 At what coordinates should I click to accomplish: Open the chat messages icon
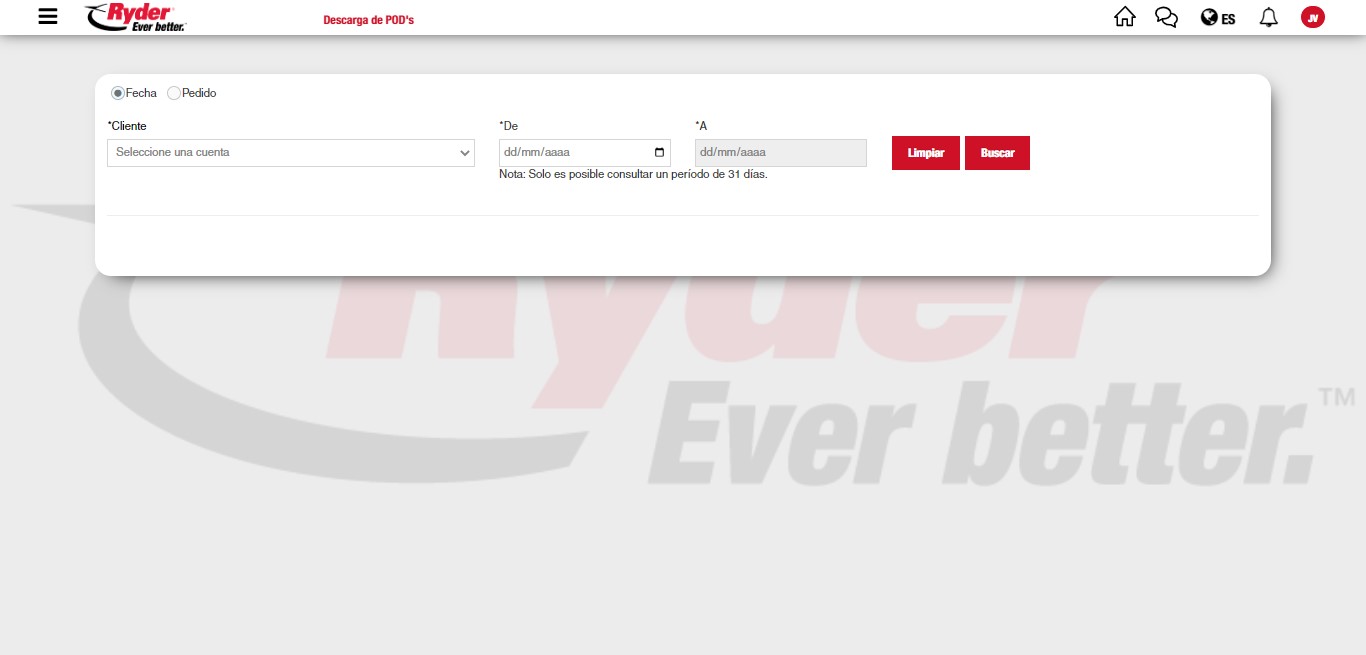click(1166, 17)
